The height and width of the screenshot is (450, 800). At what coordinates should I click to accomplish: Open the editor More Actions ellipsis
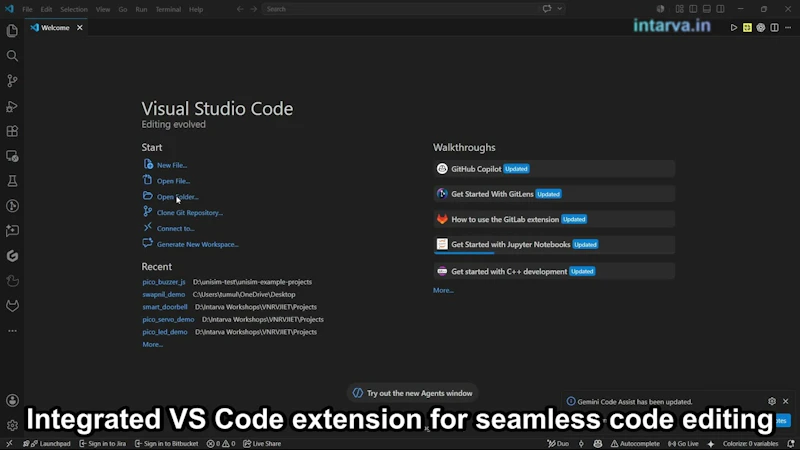click(788, 28)
